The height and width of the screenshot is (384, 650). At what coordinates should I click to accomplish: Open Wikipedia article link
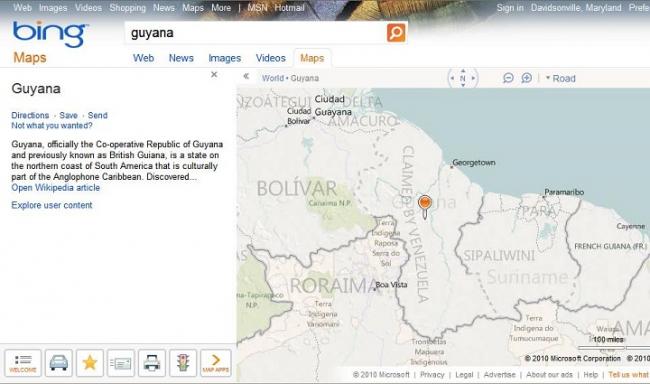coord(56,188)
